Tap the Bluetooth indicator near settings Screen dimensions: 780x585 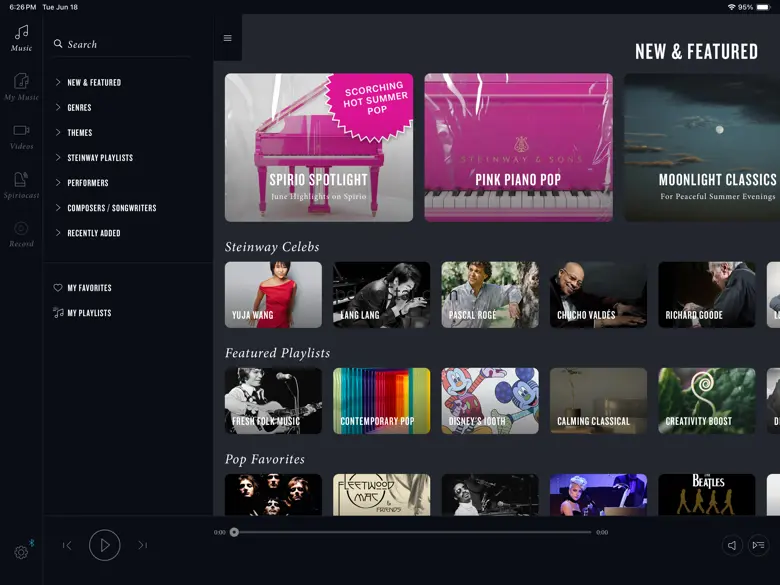tap(32, 543)
